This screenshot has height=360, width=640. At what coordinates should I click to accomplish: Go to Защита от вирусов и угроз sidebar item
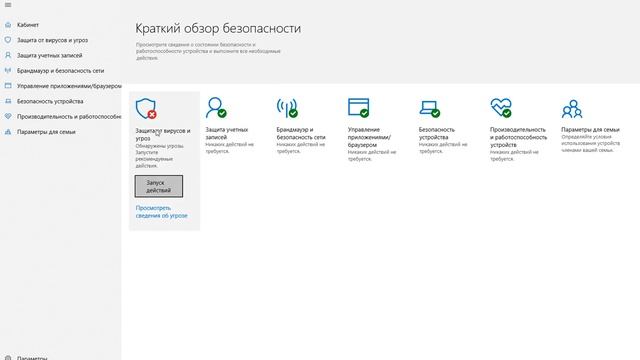[x=52, y=40]
